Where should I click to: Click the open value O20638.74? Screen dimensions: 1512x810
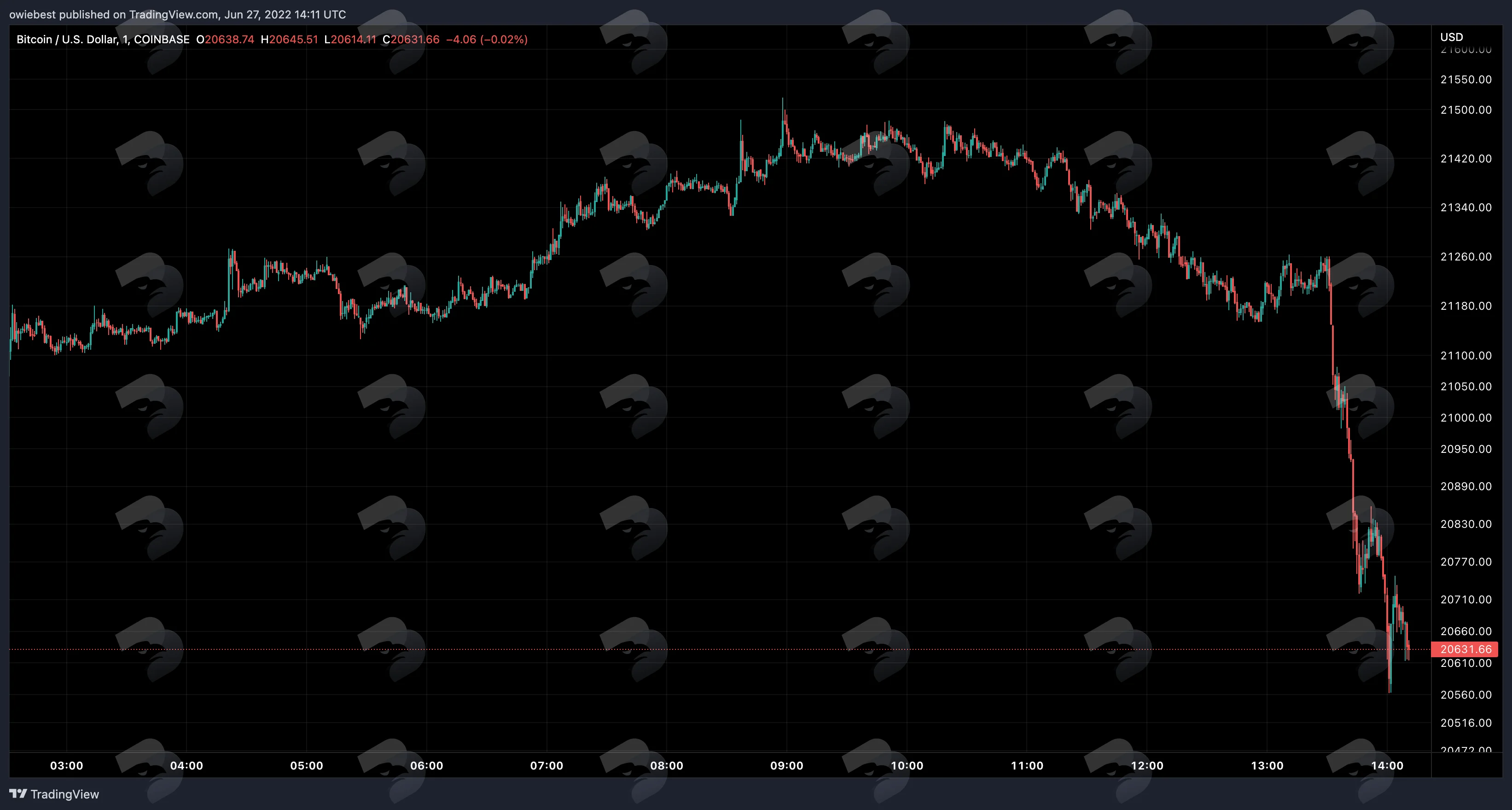coord(225,39)
